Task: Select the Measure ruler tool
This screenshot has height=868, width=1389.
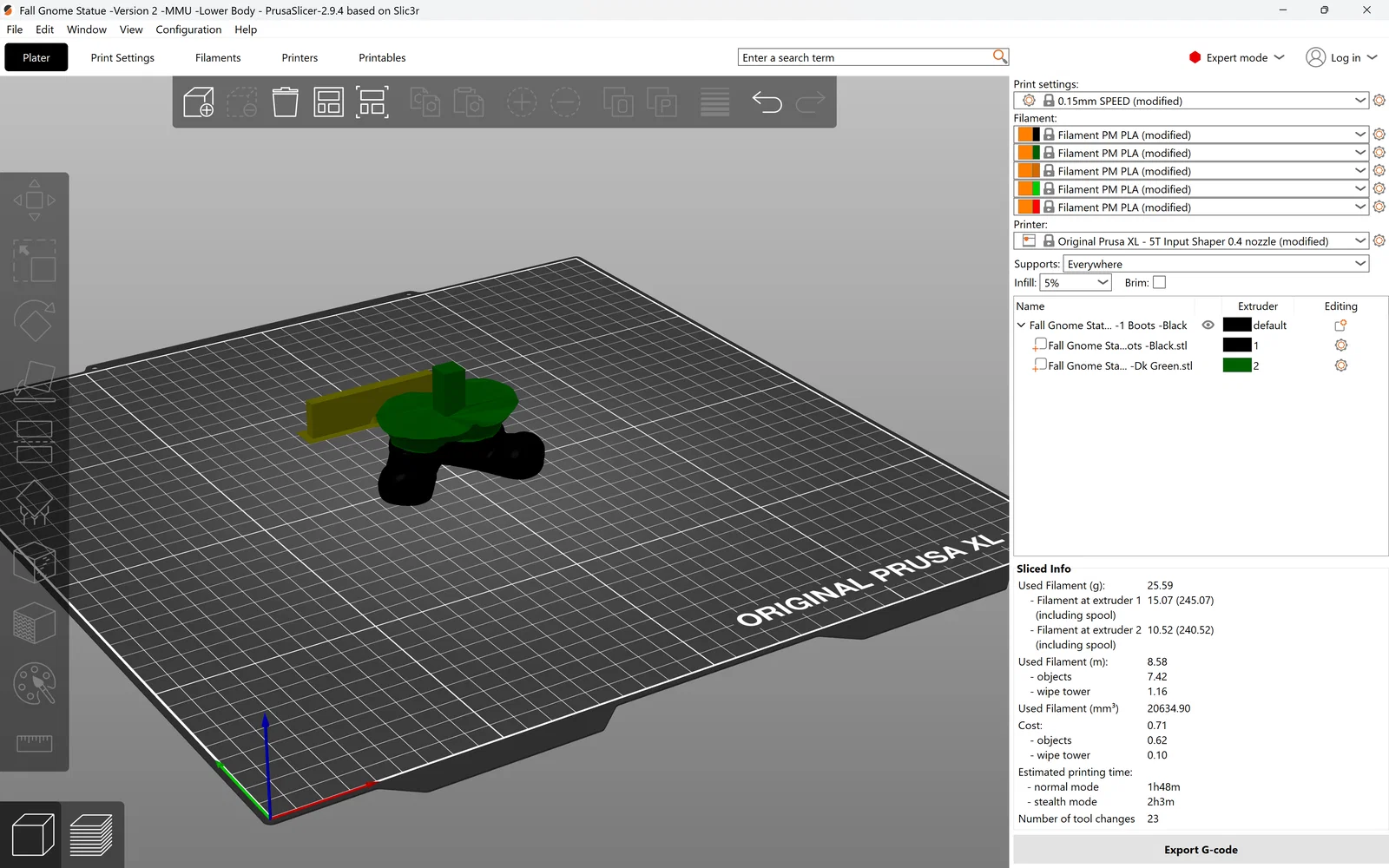Action: point(35,743)
